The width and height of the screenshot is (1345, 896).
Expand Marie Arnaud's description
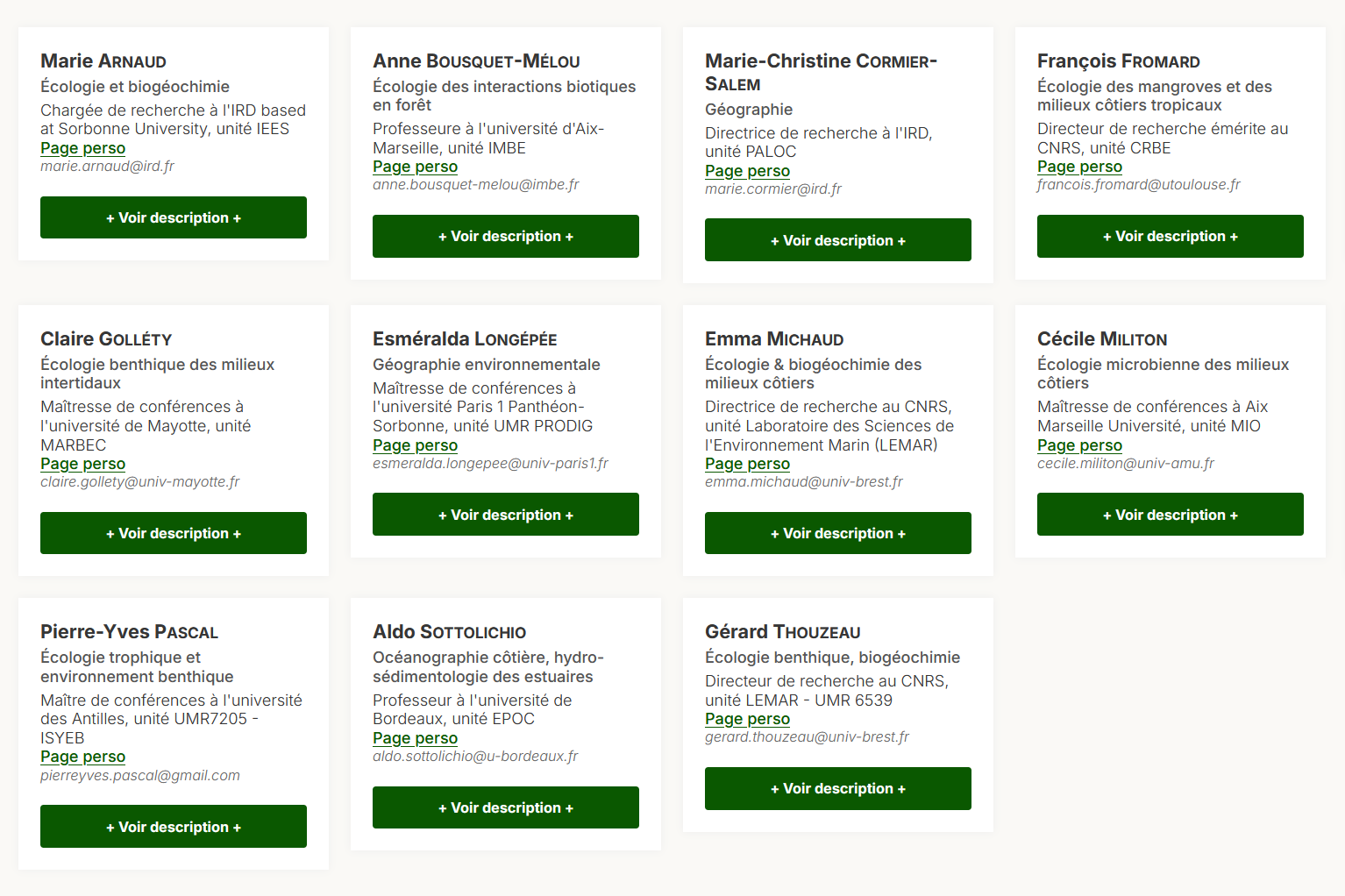coord(174,217)
